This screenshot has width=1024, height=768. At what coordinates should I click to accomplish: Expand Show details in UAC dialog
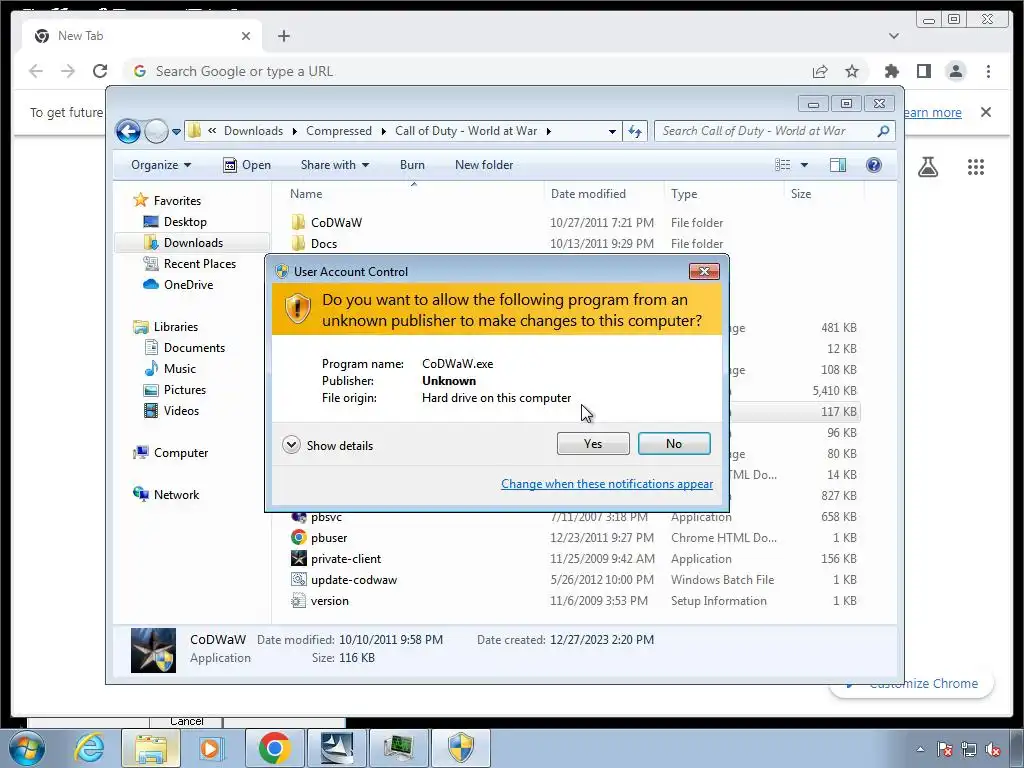point(328,445)
